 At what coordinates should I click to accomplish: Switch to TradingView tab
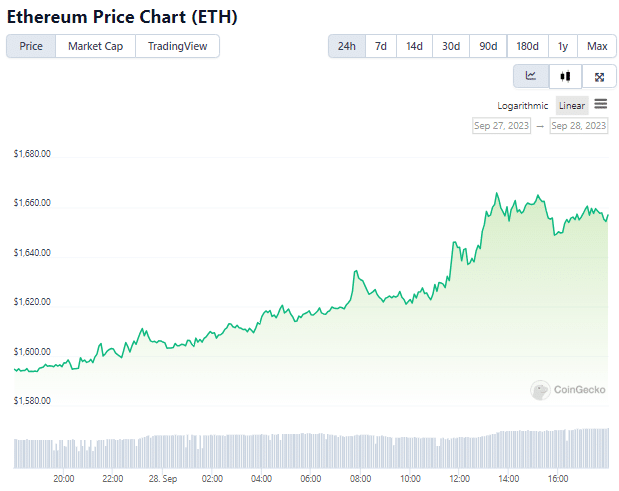tap(177, 47)
